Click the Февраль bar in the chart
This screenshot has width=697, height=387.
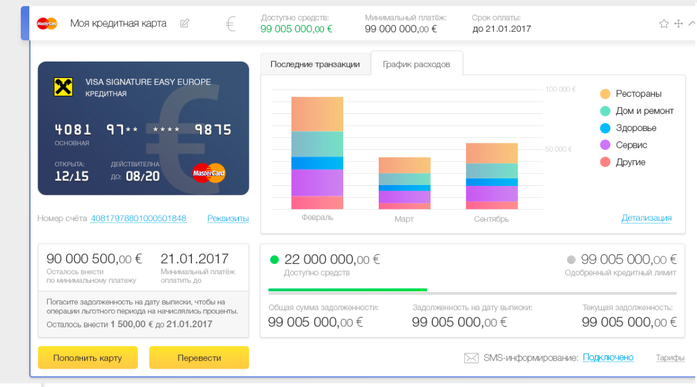click(x=317, y=153)
